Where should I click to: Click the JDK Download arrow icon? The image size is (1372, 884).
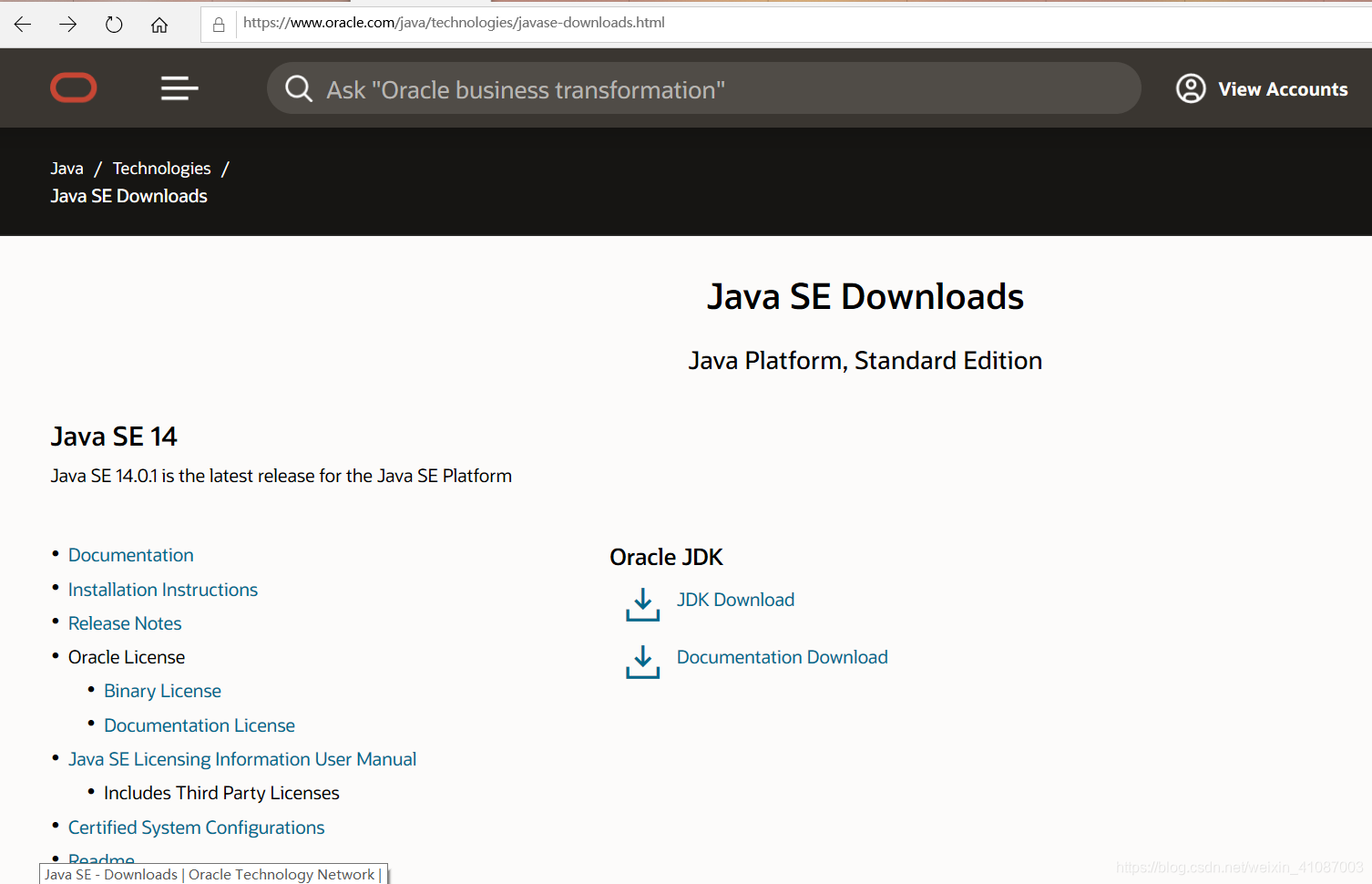click(643, 604)
